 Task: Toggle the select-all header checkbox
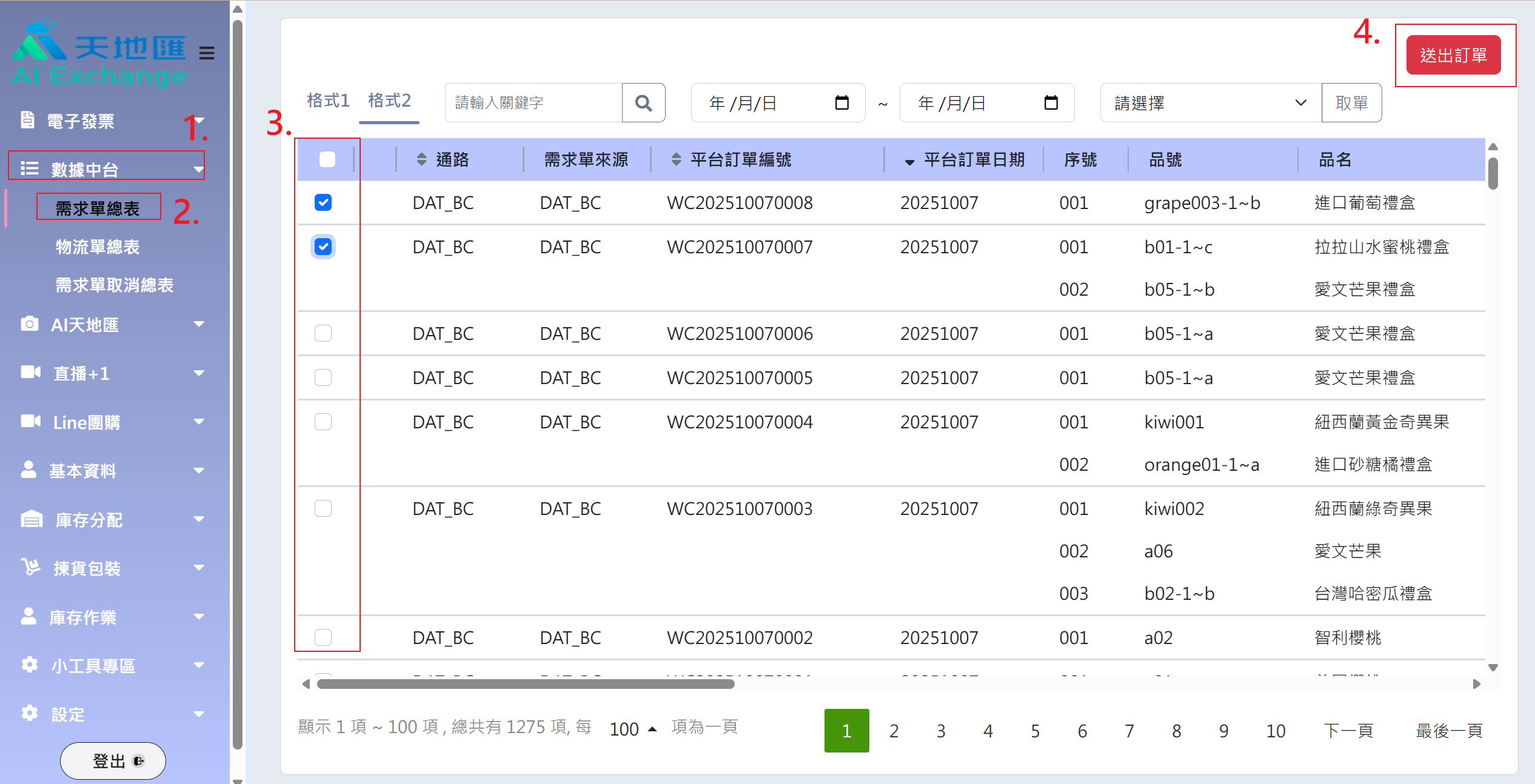(x=327, y=159)
